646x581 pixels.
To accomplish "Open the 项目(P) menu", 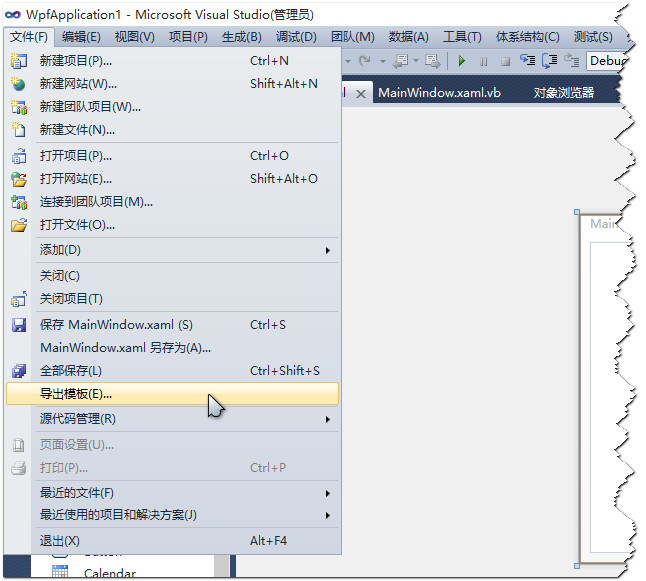I will (x=188, y=37).
